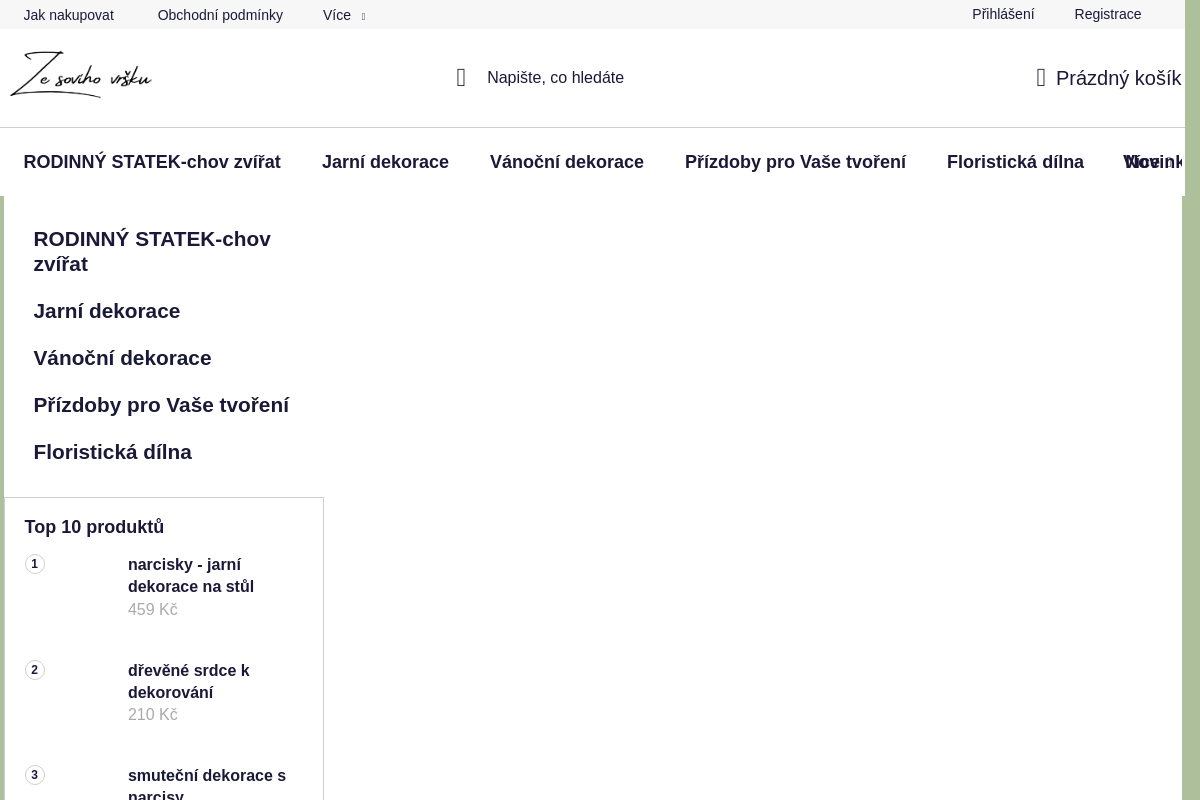Open the Jak nakupovat page
1200x800 pixels.
pos(68,15)
